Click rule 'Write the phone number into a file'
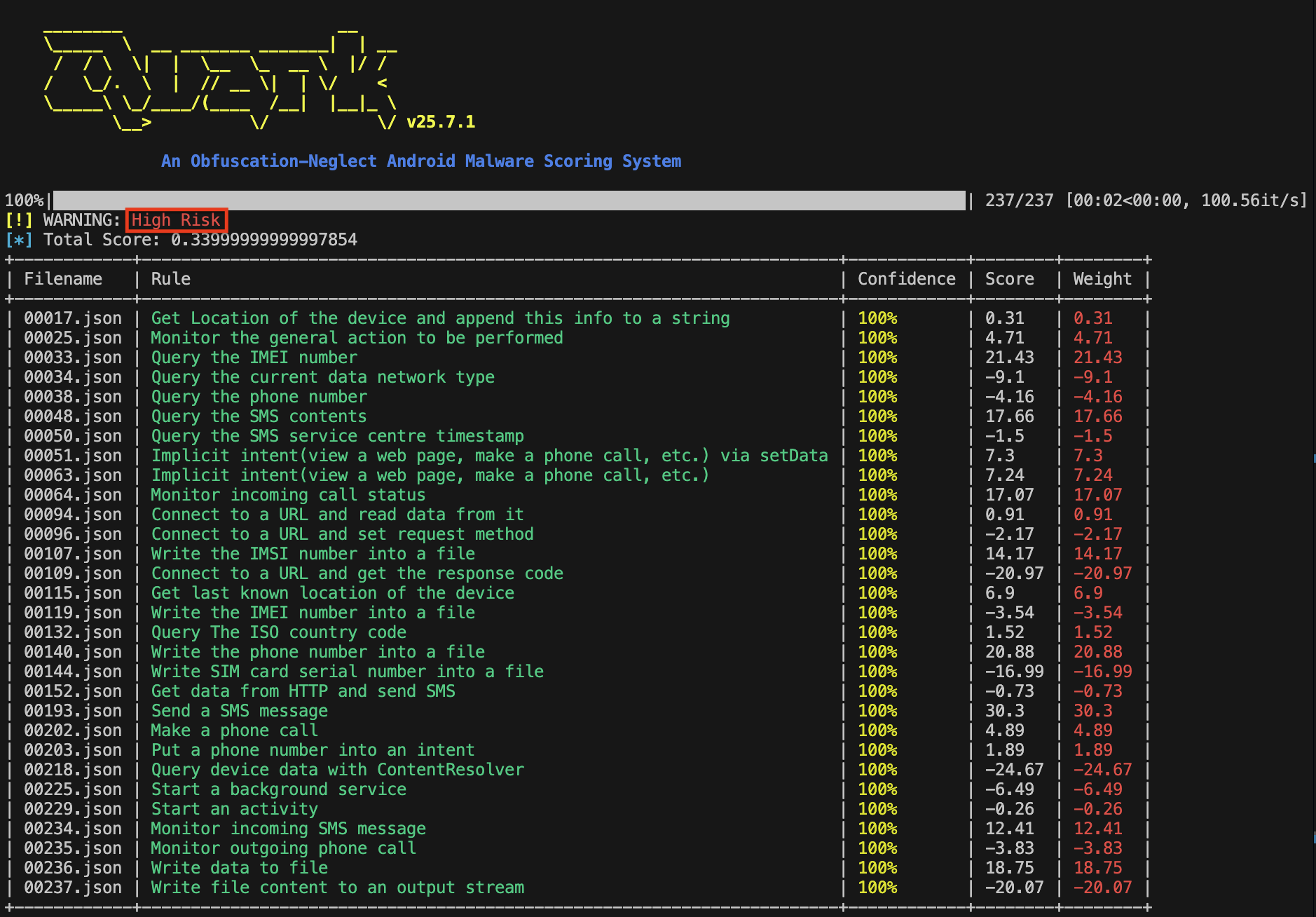 tap(318, 652)
